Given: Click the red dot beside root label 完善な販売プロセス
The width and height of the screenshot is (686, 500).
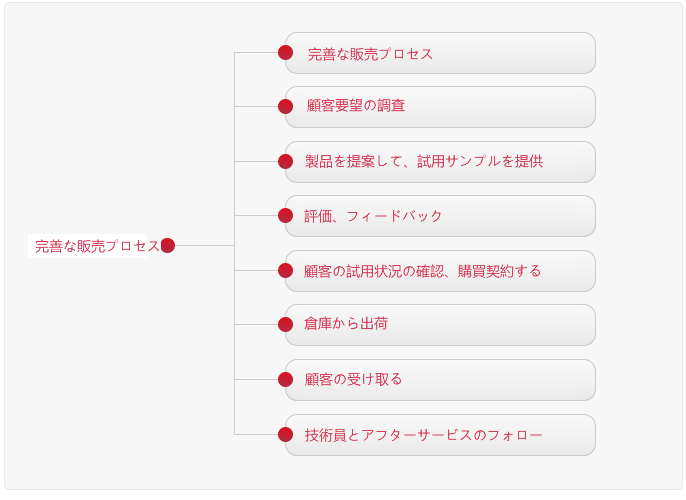Looking at the screenshot, I should click(168, 245).
